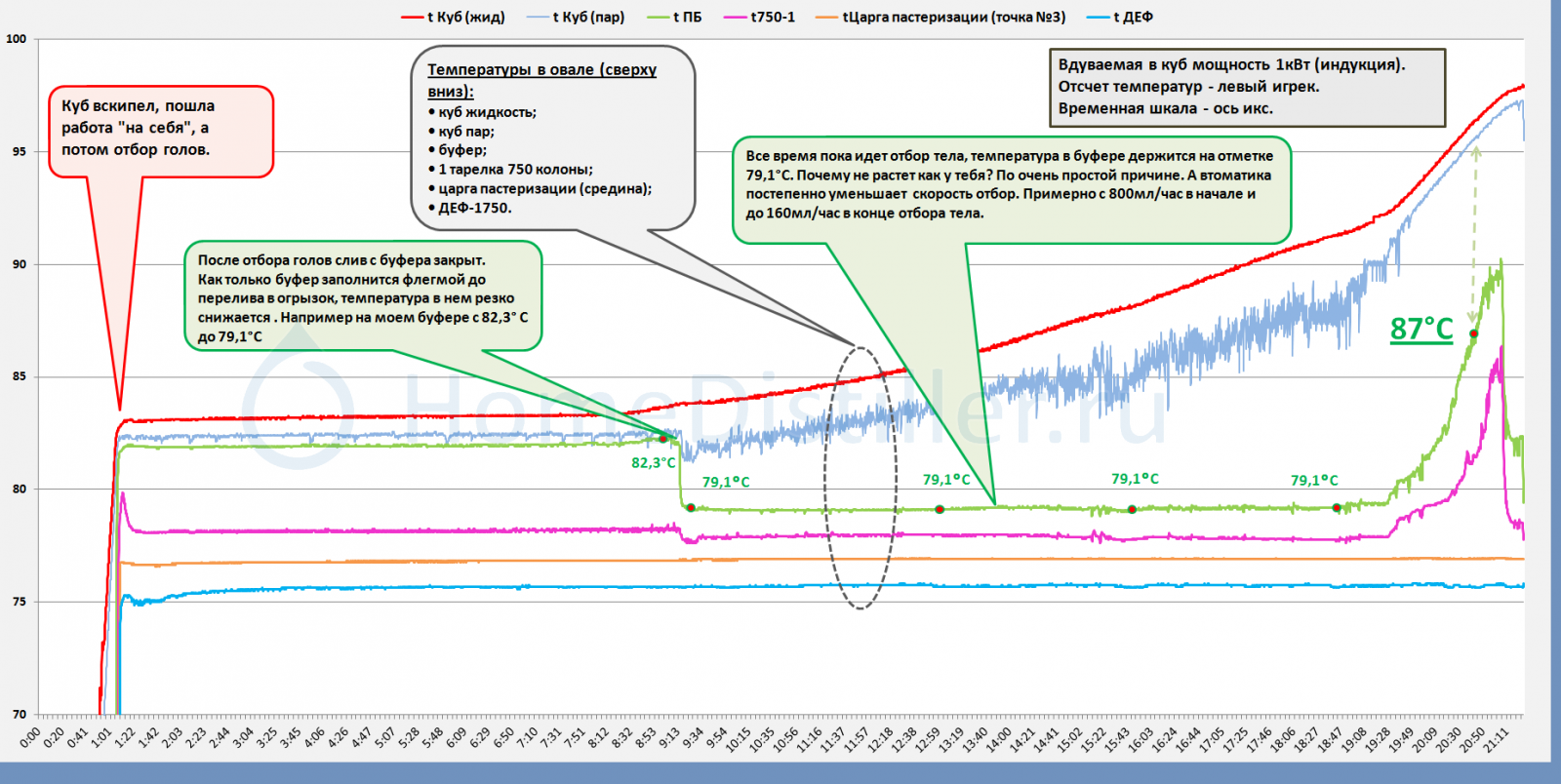1561x784 pixels.
Task: Select the green 't ПБ' legend entry
Action: (674, 17)
